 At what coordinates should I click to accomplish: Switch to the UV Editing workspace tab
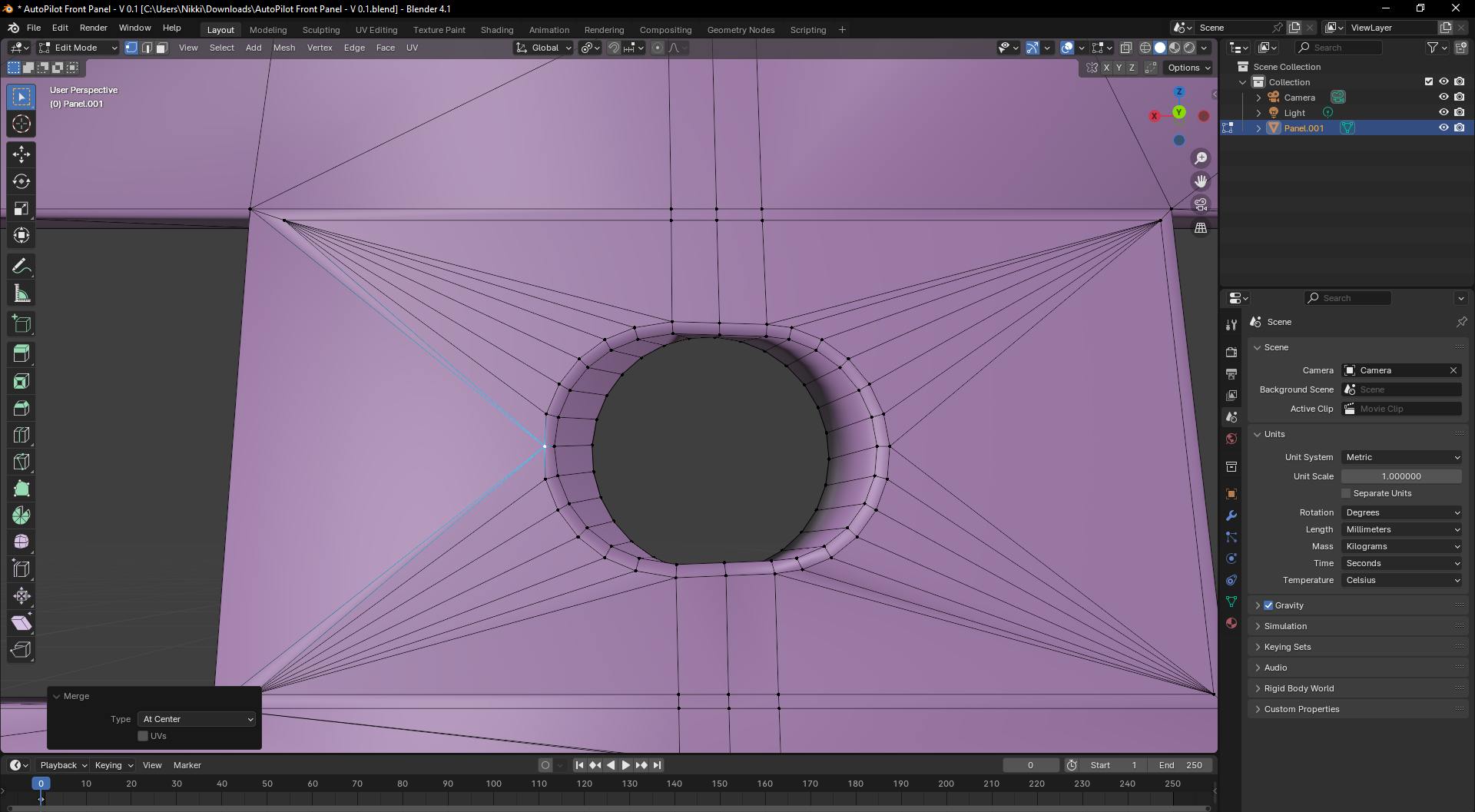(376, 30)
